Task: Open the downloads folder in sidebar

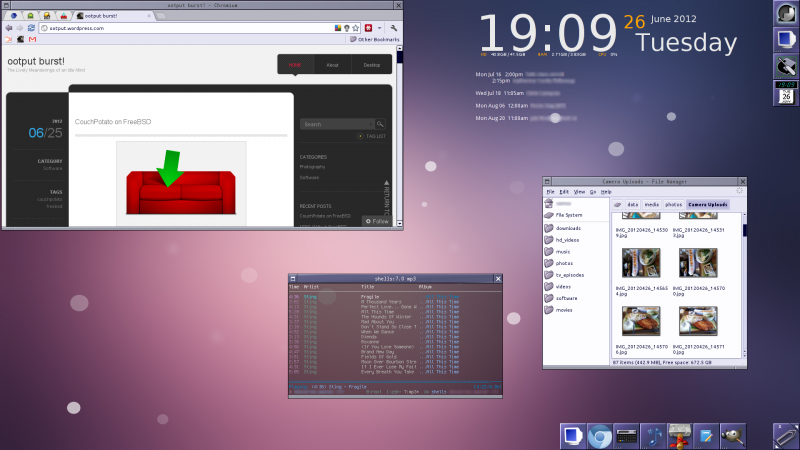Action: point(563,228)
